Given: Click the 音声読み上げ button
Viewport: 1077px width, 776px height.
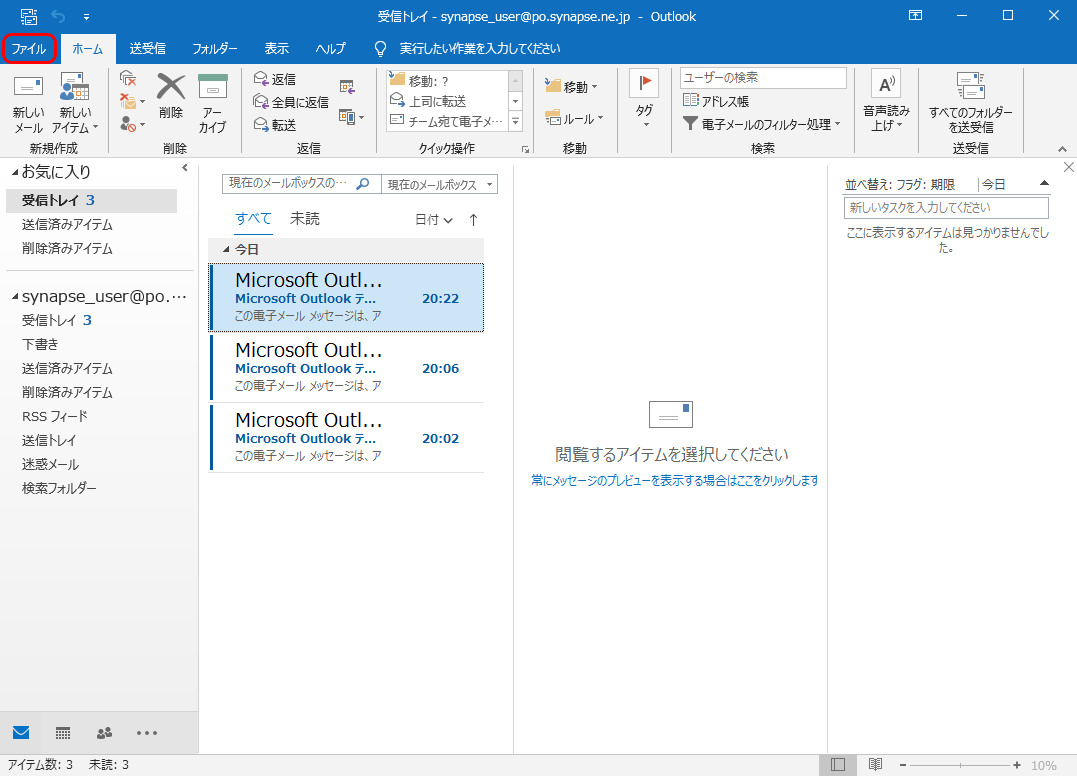Looking at the screenshot, I should [x=887, y=101].
